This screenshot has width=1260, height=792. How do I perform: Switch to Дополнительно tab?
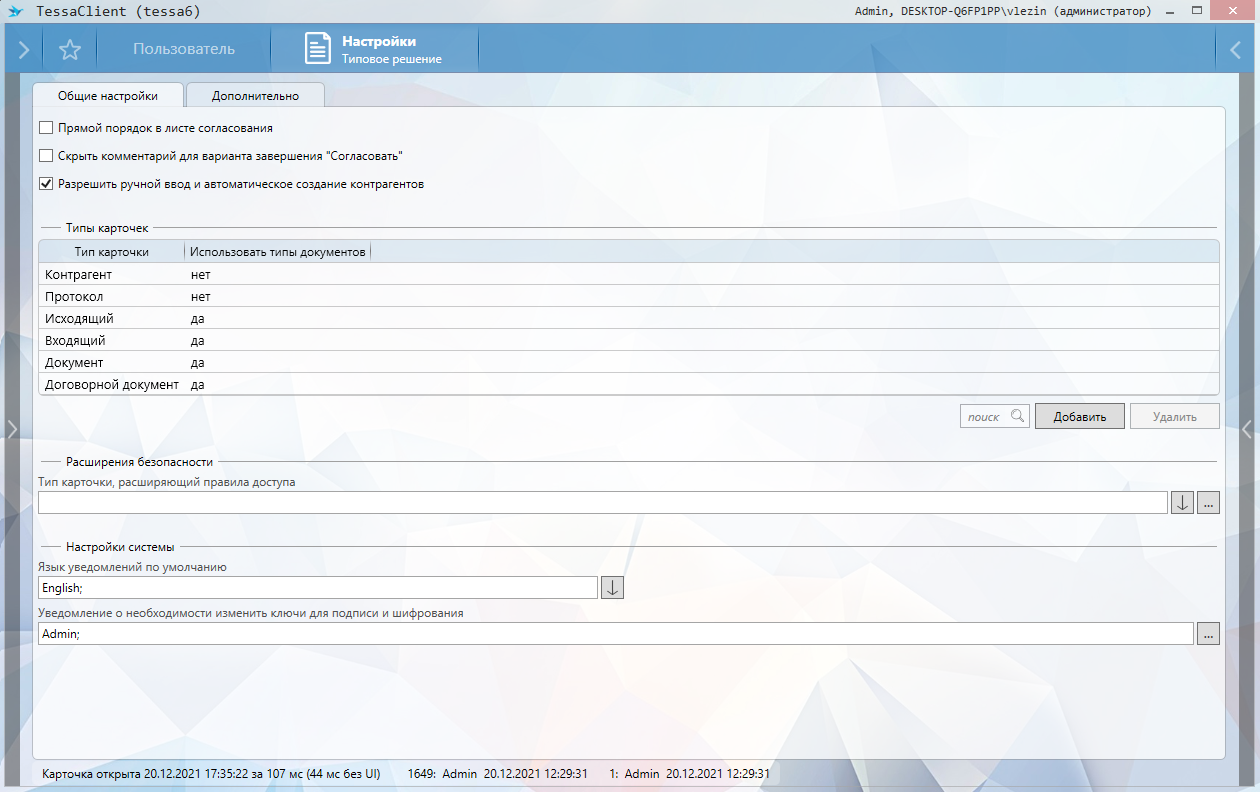coord(255,96)
